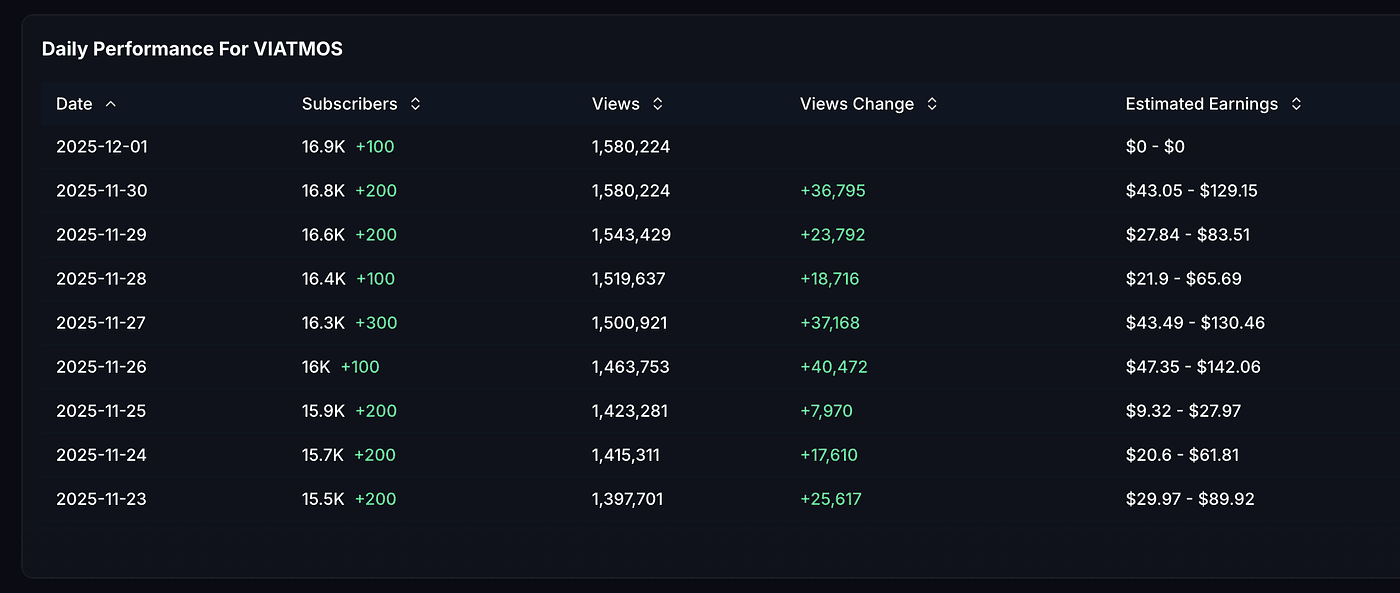Click the Views Change sort icon

[x=931, y=104]
